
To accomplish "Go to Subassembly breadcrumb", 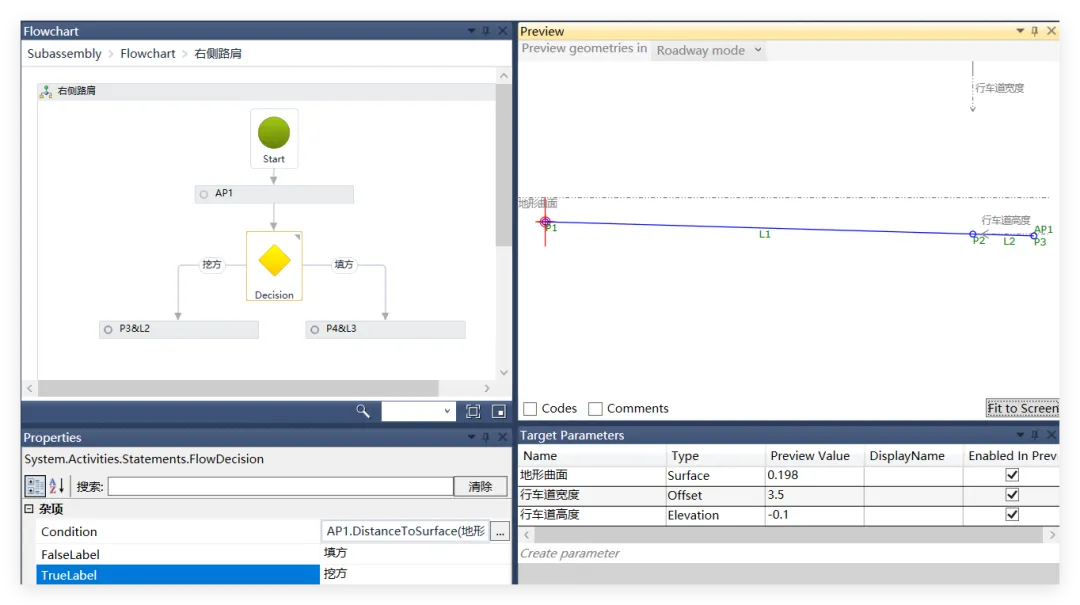I will [x=64, y=54].
